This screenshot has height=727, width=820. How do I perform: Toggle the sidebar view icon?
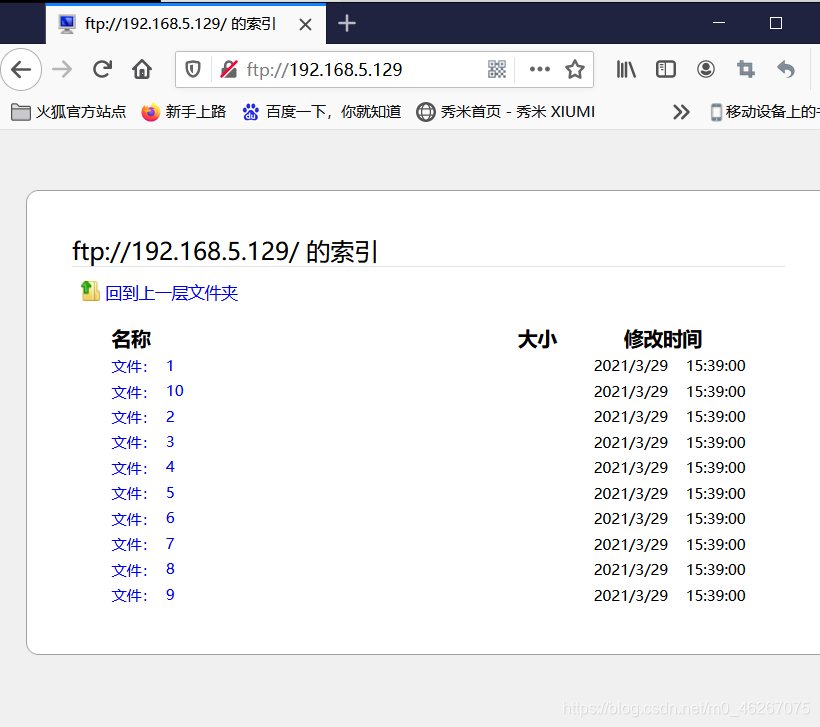point(666,69)
